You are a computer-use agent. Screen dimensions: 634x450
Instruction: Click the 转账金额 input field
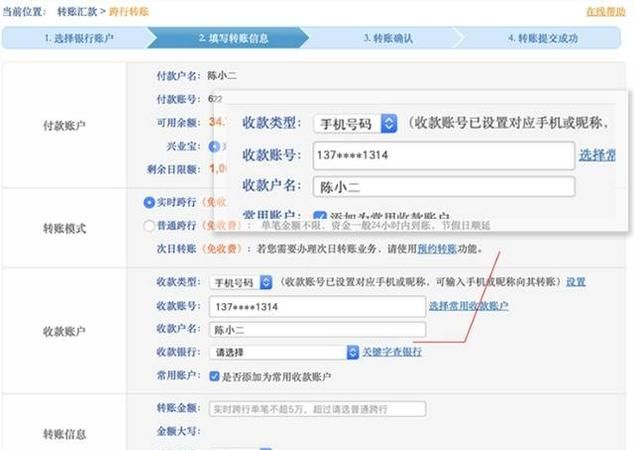[x=317, y=409]
